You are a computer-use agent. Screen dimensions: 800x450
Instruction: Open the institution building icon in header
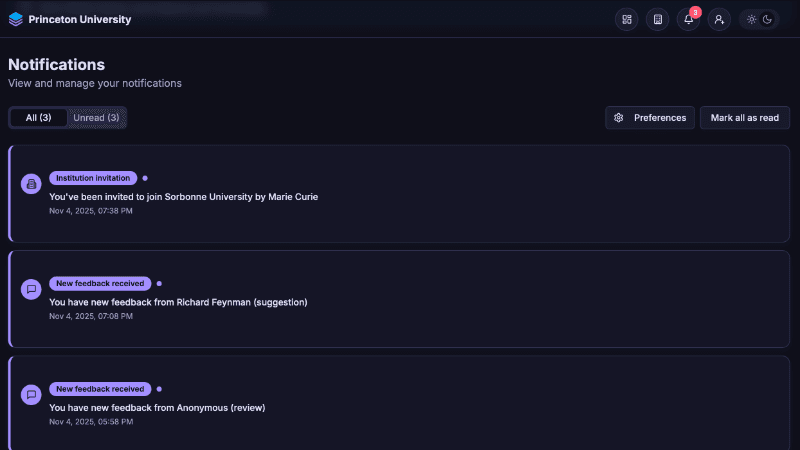coord(658,19)
